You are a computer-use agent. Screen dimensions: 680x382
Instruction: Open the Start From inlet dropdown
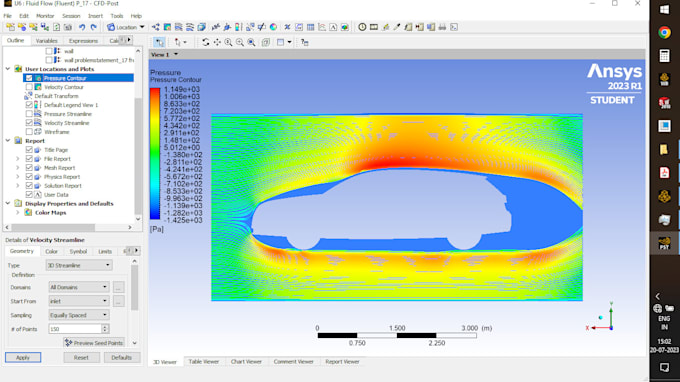(x=78, y=301)
